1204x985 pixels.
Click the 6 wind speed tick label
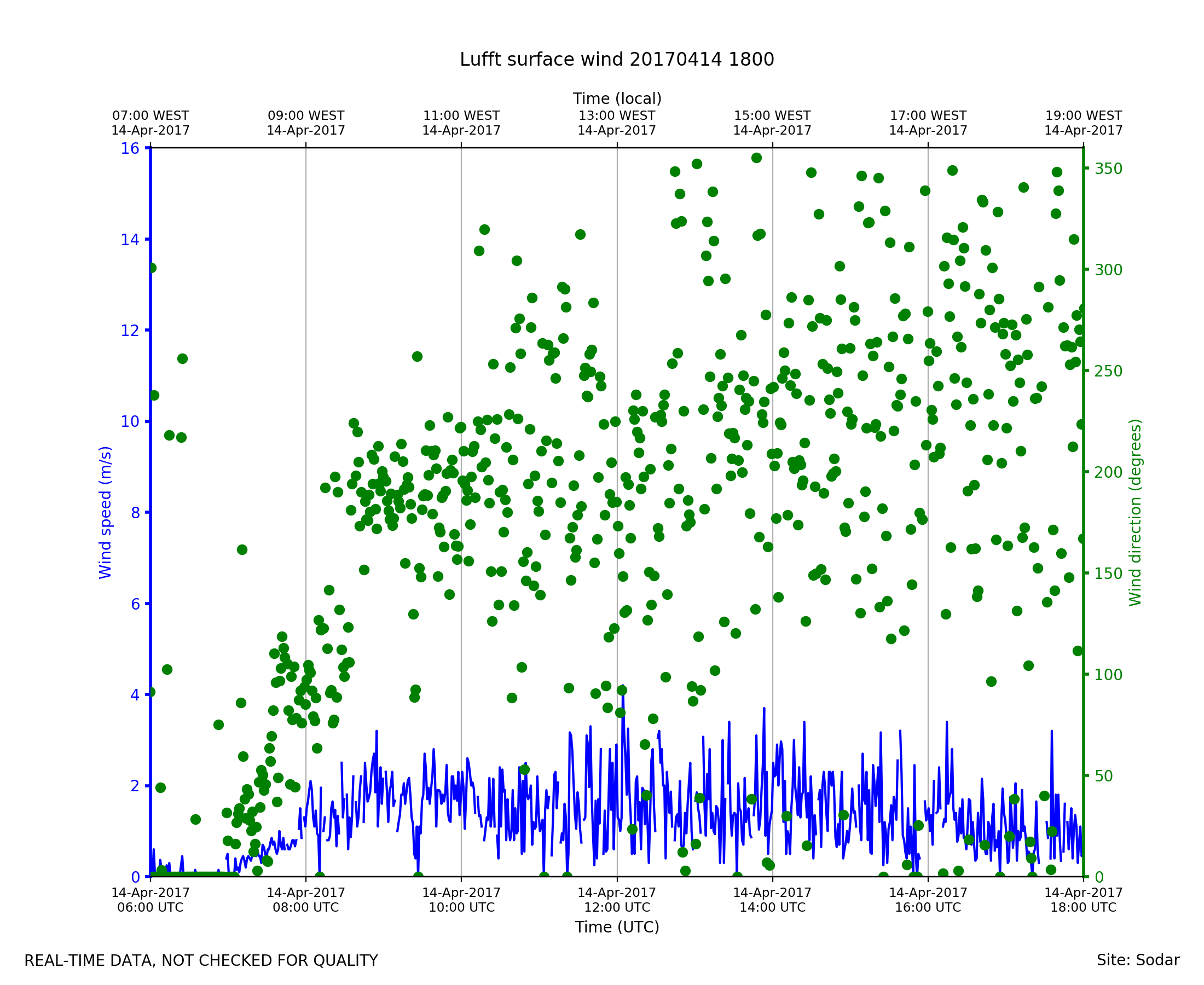[135, 604]
